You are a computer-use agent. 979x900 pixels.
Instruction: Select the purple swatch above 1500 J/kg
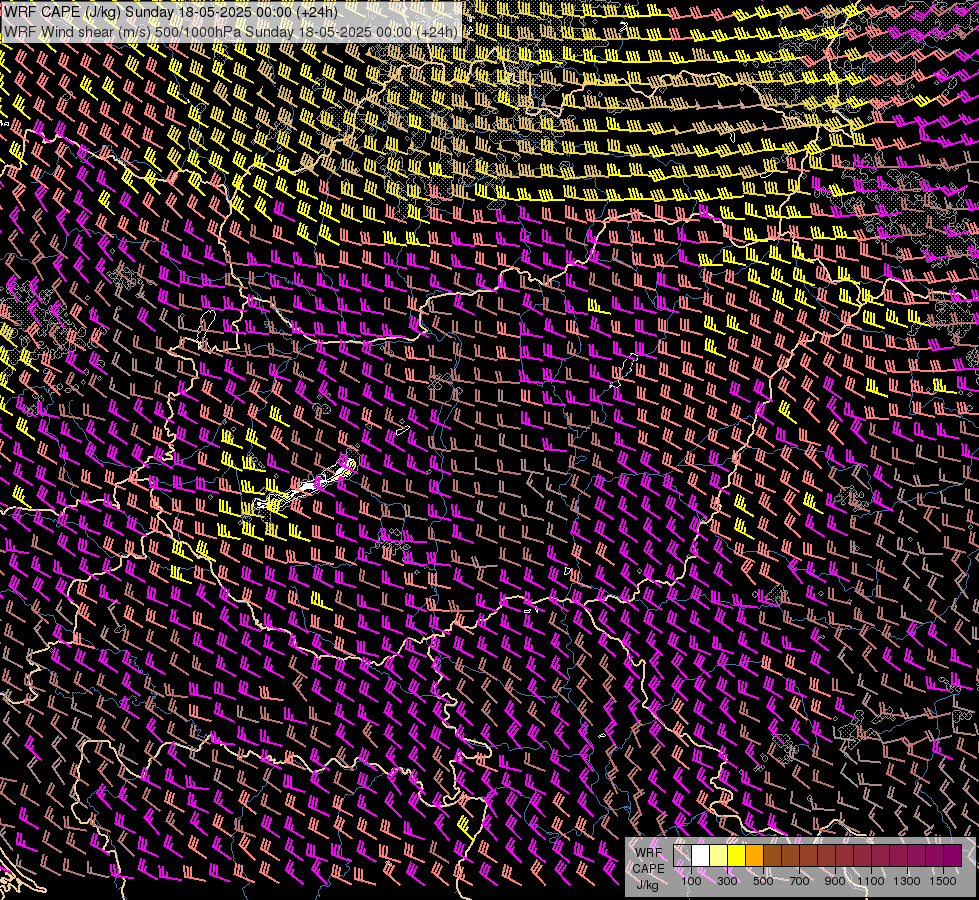[953, 856]
